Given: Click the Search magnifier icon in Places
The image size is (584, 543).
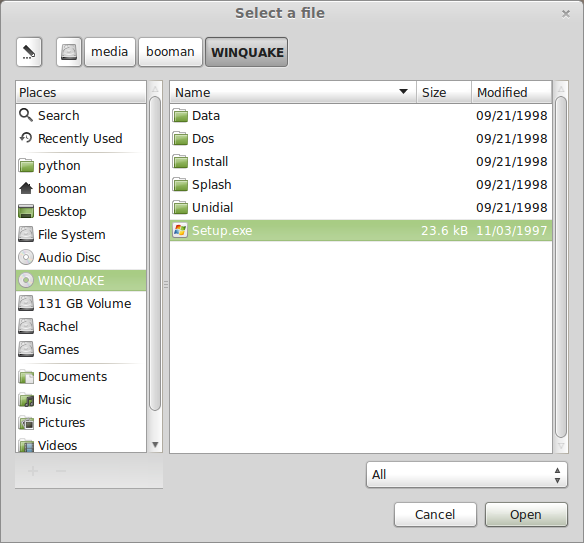Looking at the screenshot, I should pyautogui.click(x=26, y=115).
